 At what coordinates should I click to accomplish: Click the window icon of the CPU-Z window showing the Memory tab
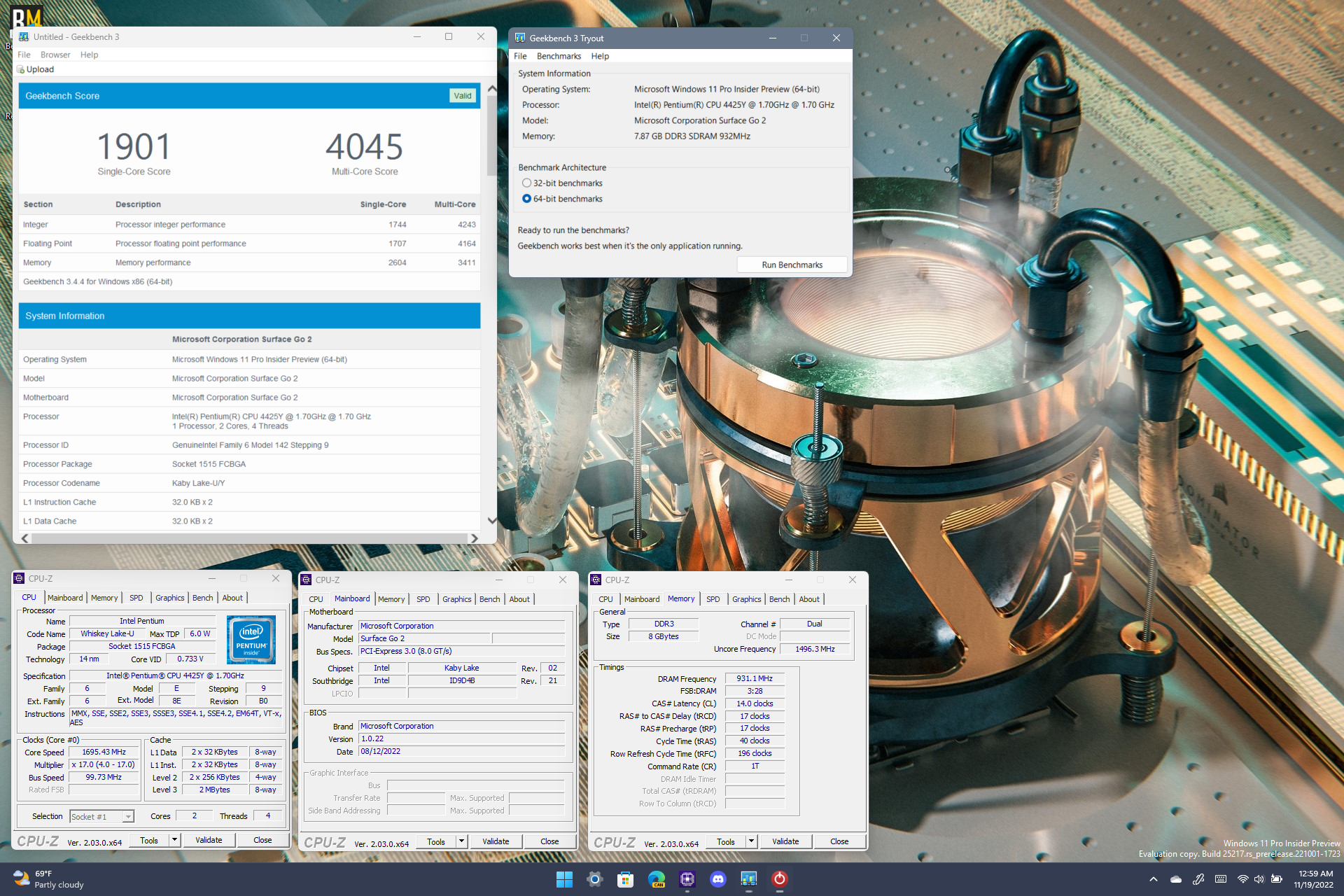pyautogui.click(x=596, y=580)
